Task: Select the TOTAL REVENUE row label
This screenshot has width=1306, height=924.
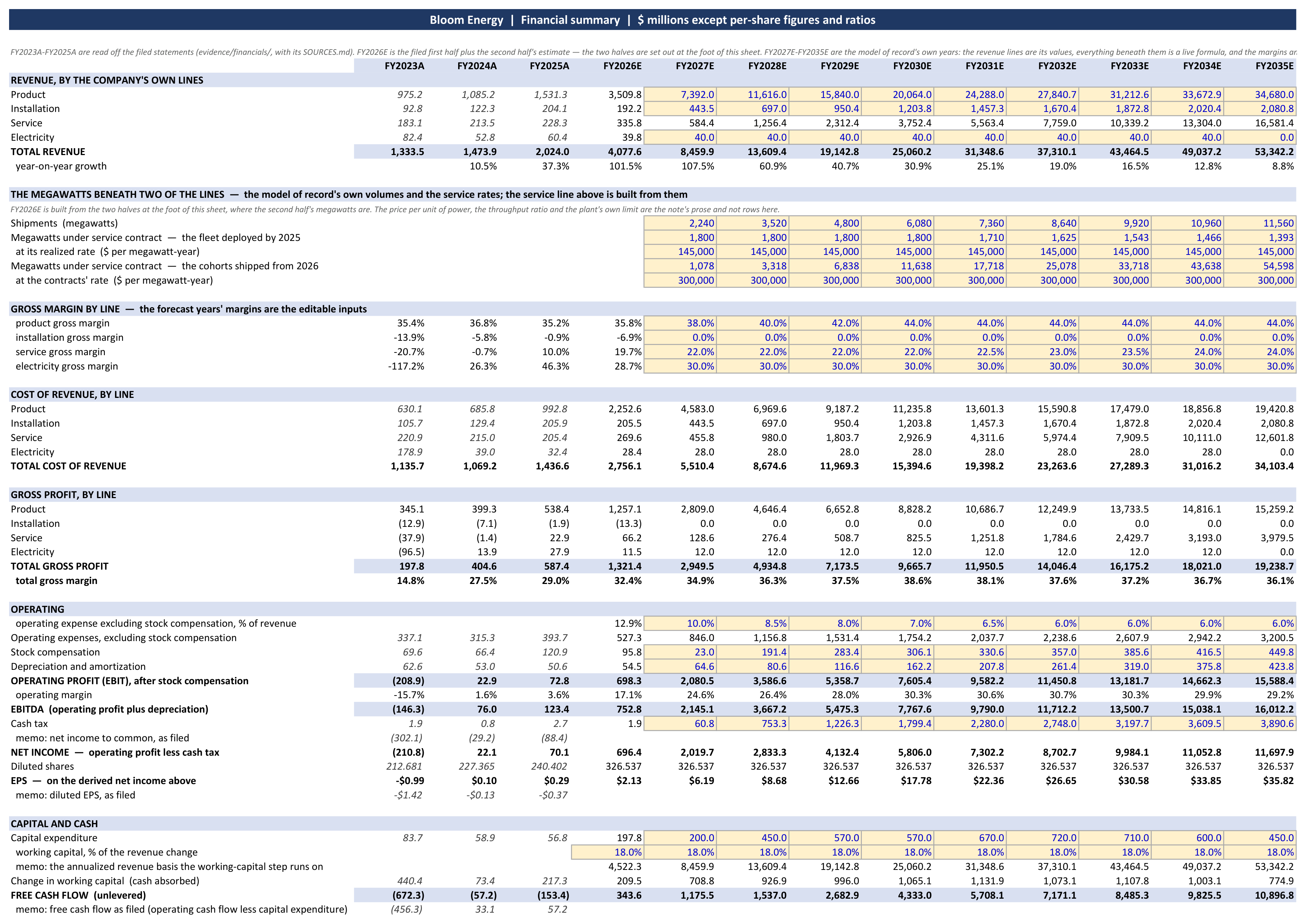Action: tap(48, 152)
